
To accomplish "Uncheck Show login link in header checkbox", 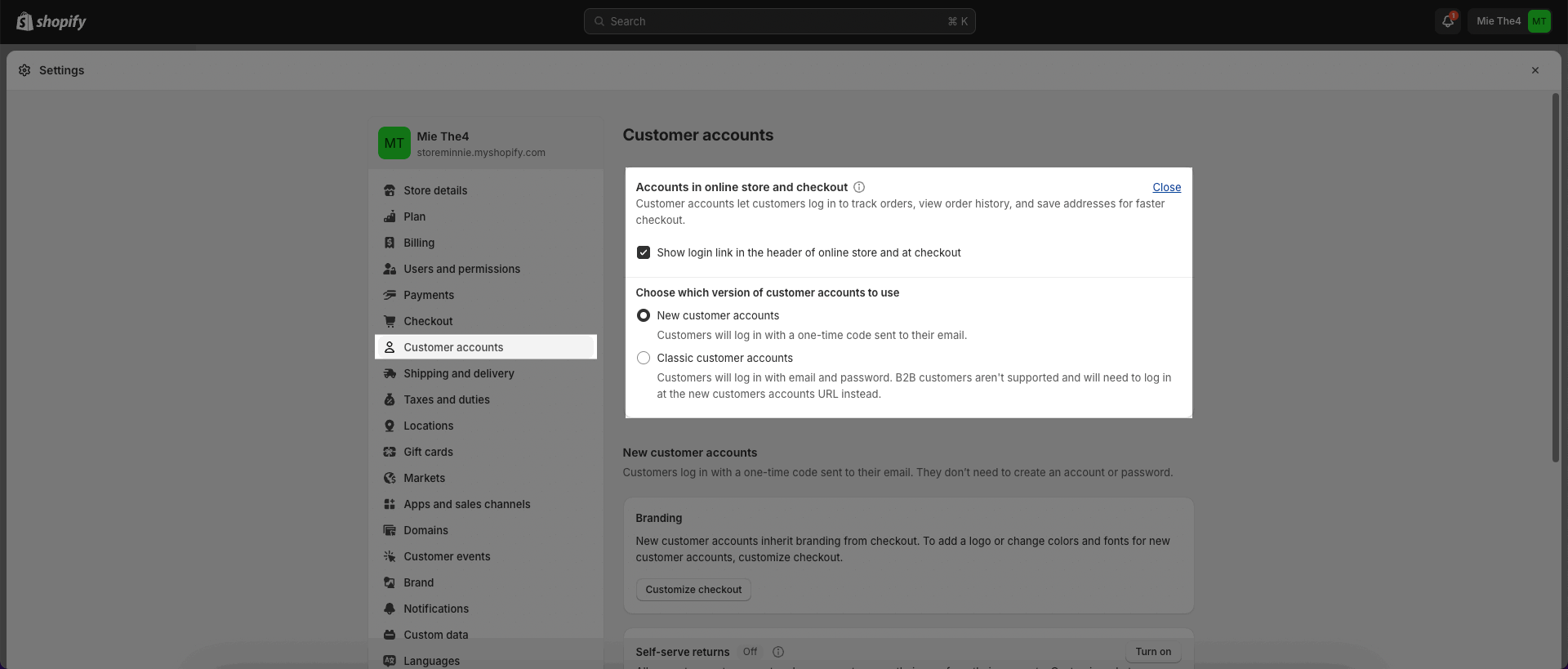I will pyautogui.click(x=644, y=252).
